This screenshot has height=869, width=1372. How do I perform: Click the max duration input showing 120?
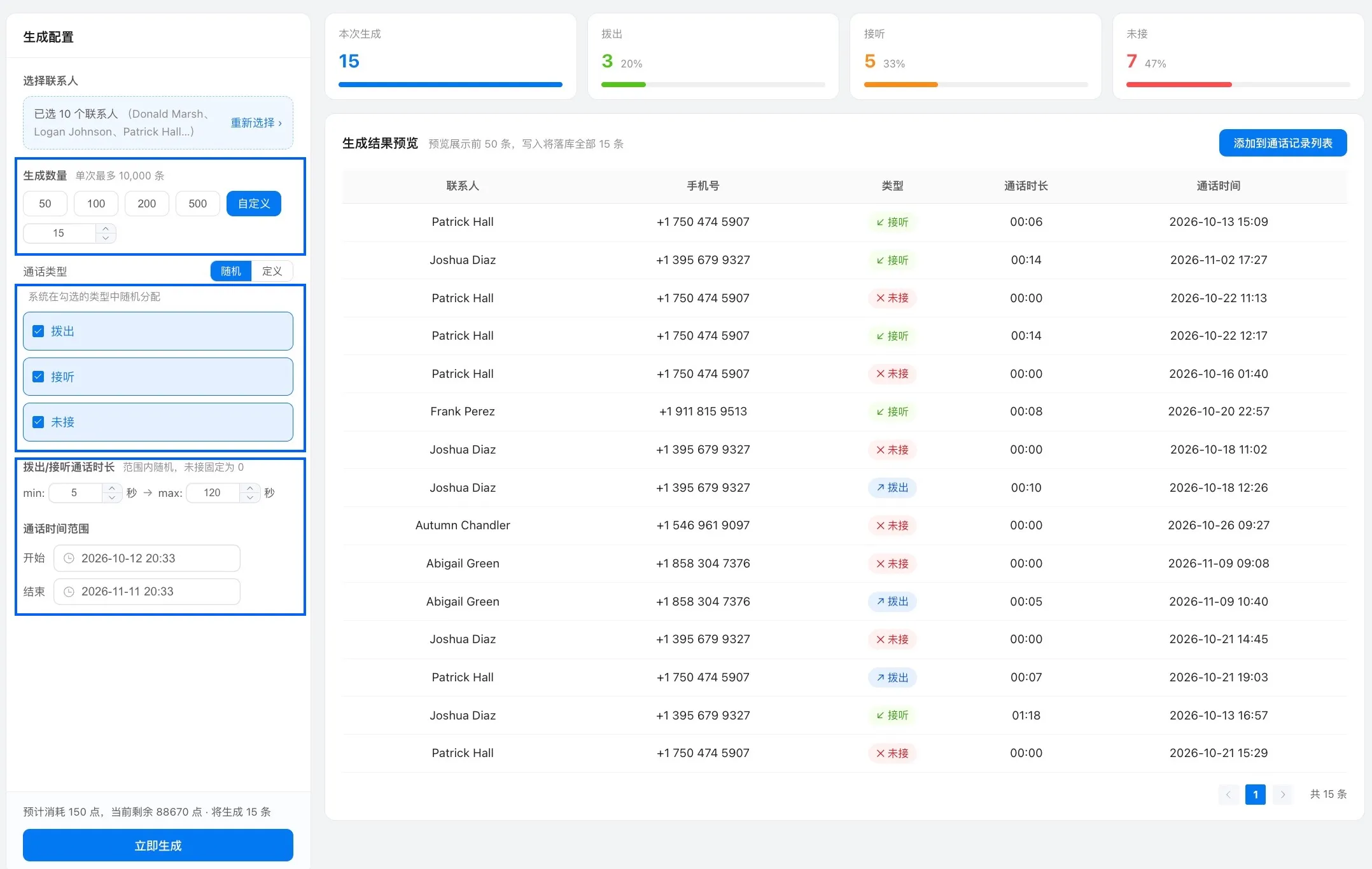point(213,493)
